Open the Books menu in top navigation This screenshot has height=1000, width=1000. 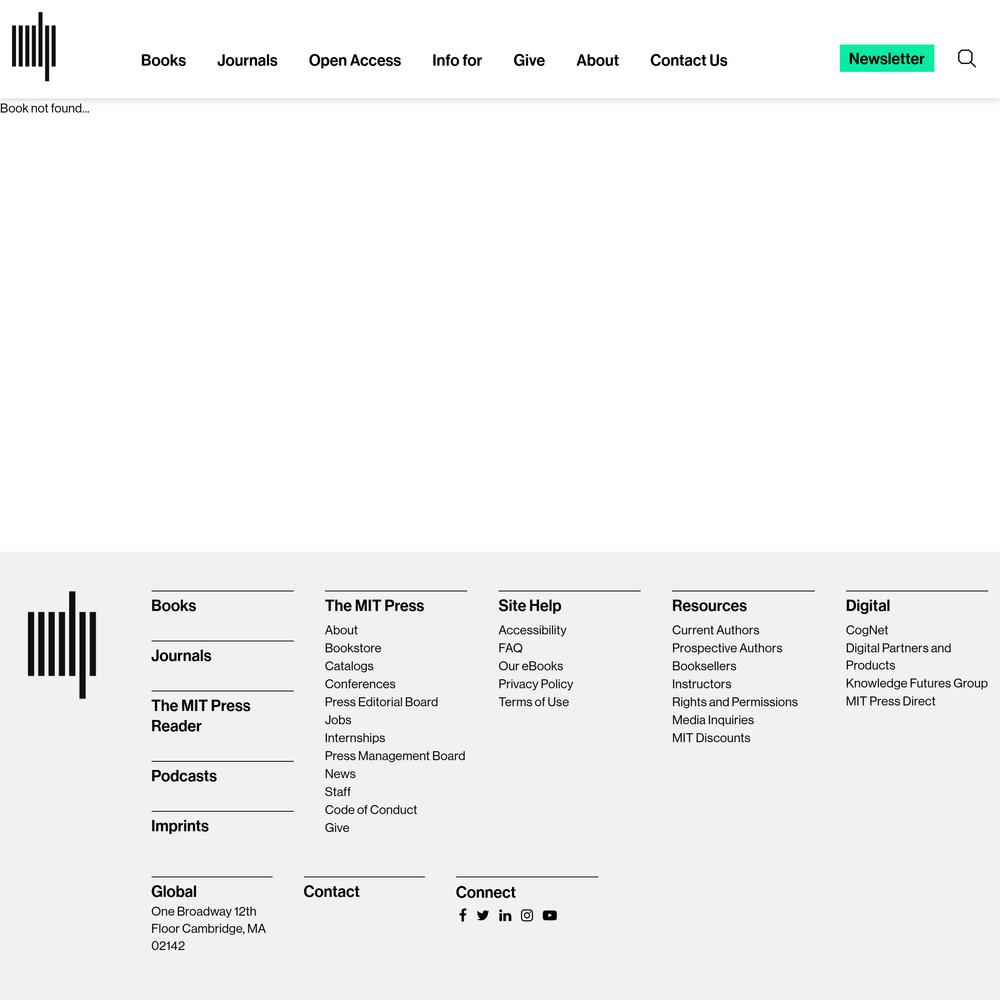coord(163,60)
